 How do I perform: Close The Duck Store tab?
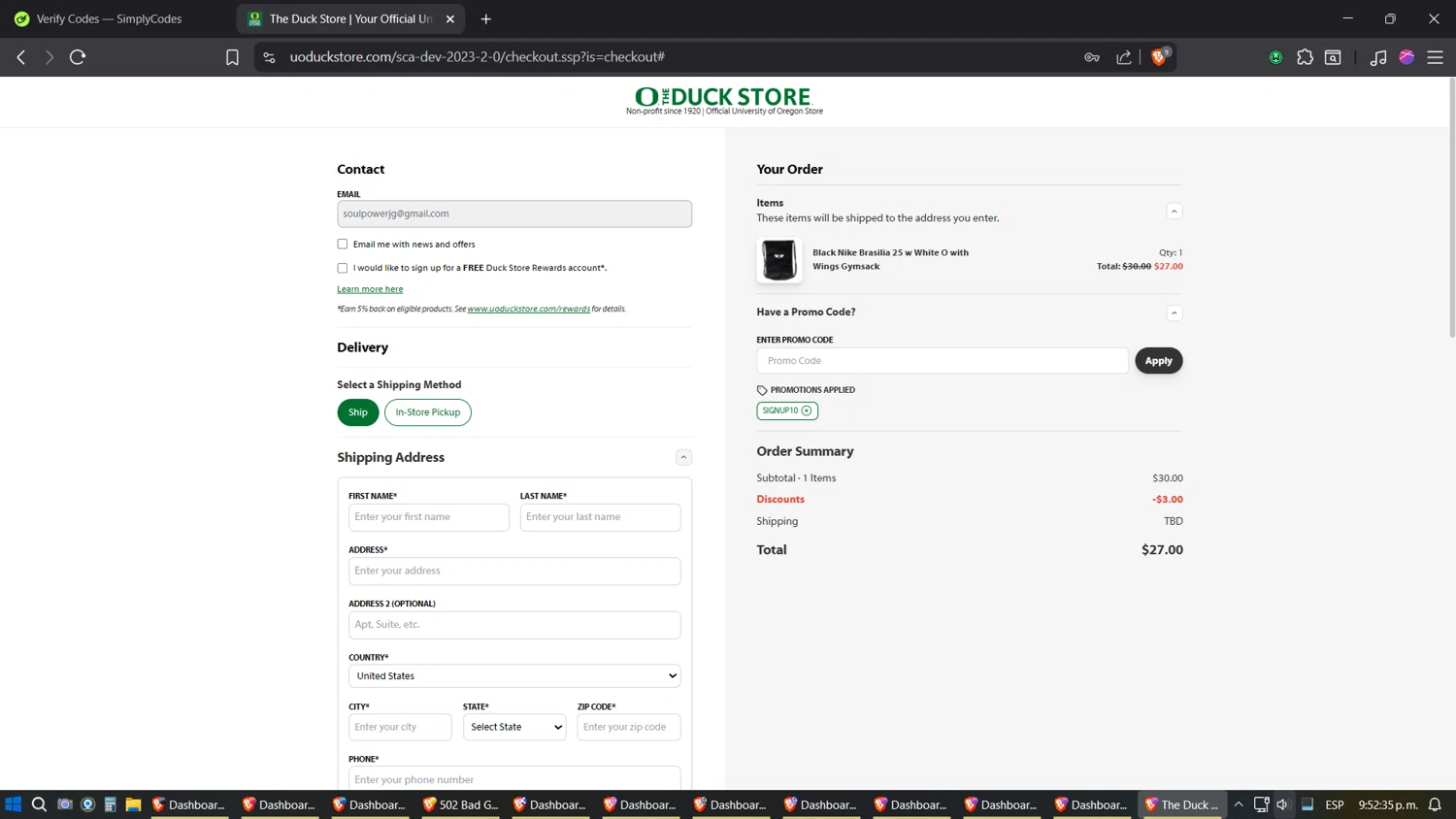tap(450, 18)
